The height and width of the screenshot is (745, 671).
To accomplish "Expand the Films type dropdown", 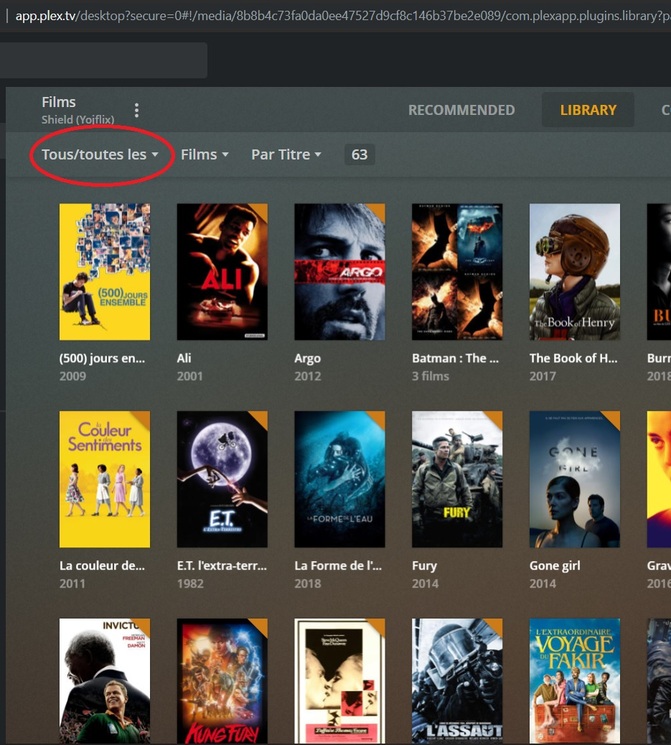I will 205,155.
